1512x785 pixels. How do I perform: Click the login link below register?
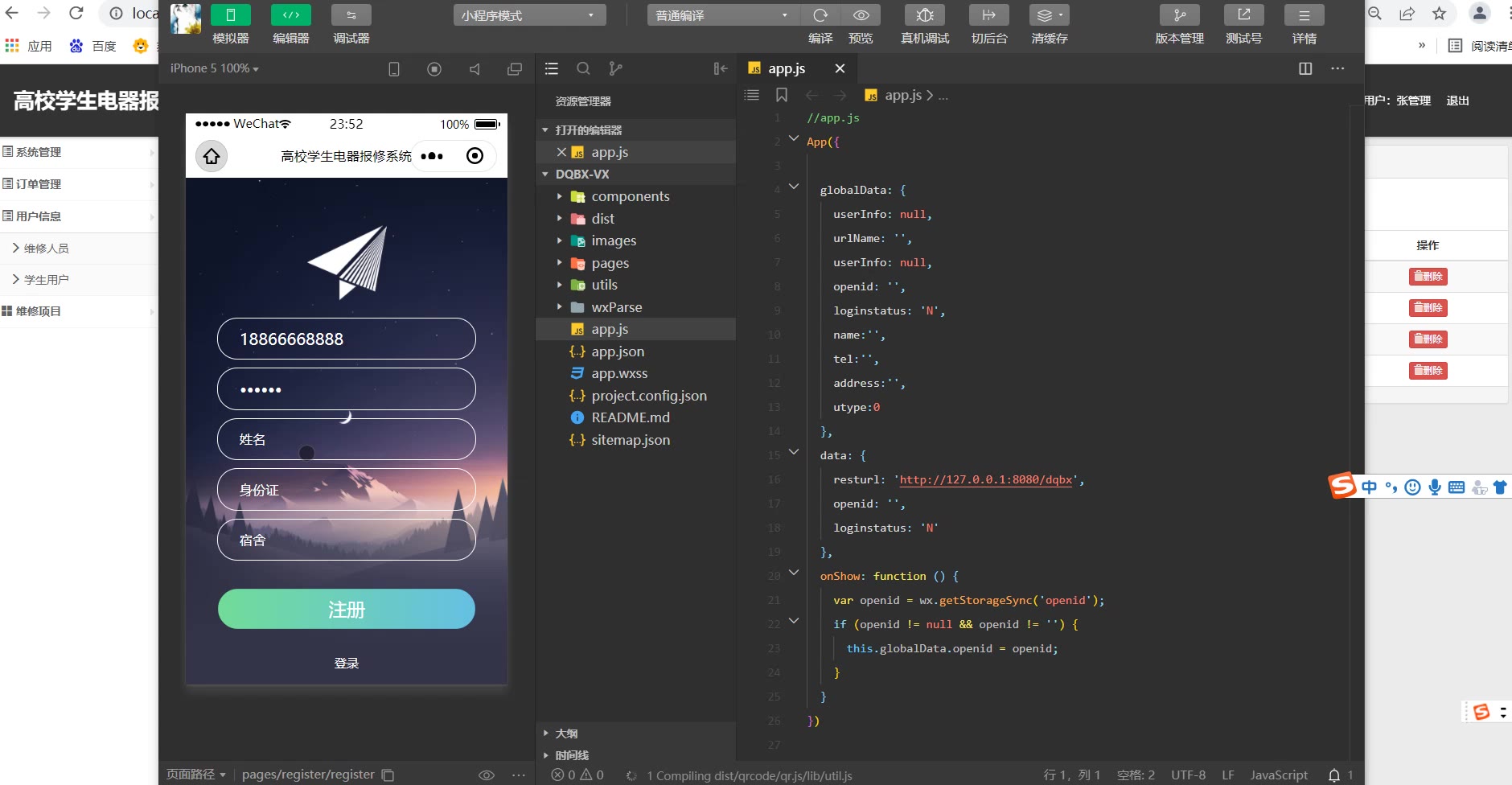(347, 664)
